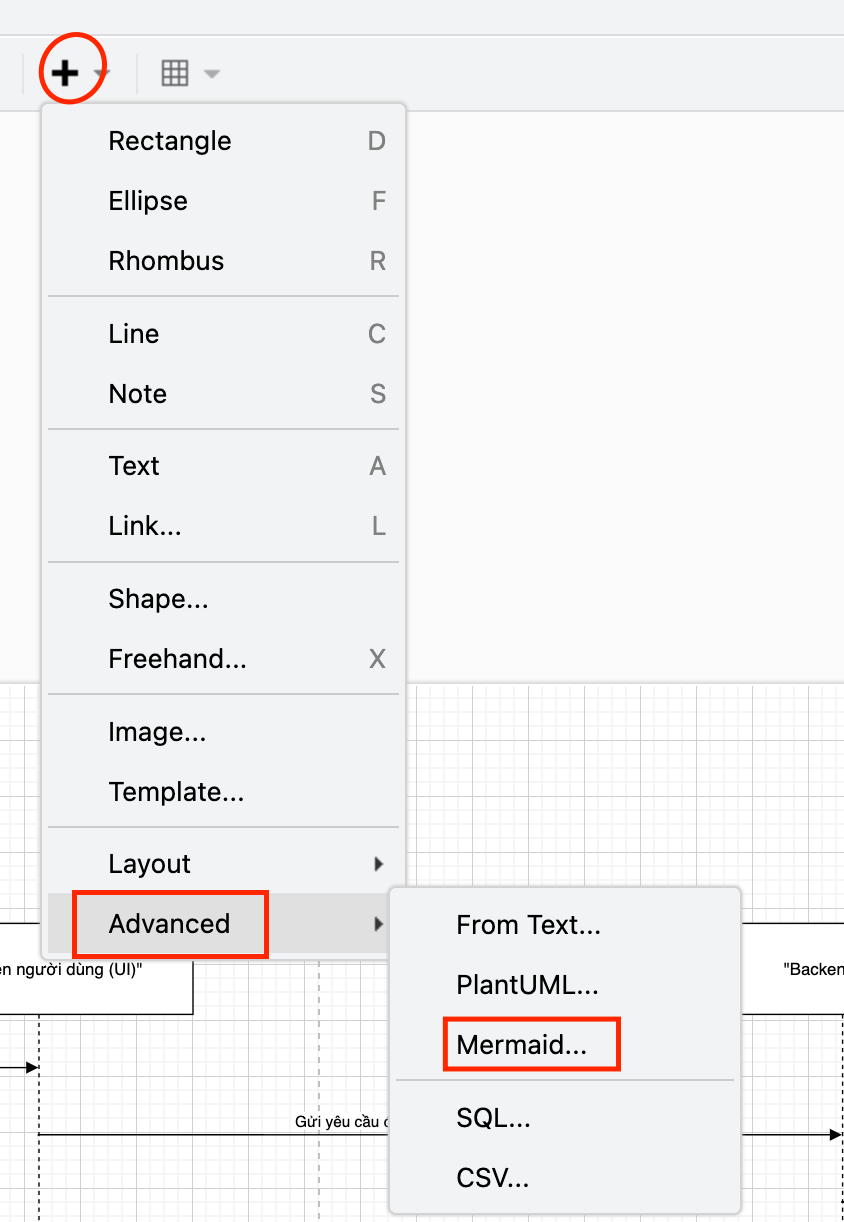Viewport: 844px width, 1222px height.
Task: Open the SQL... import option
Action: [493, 1118]
